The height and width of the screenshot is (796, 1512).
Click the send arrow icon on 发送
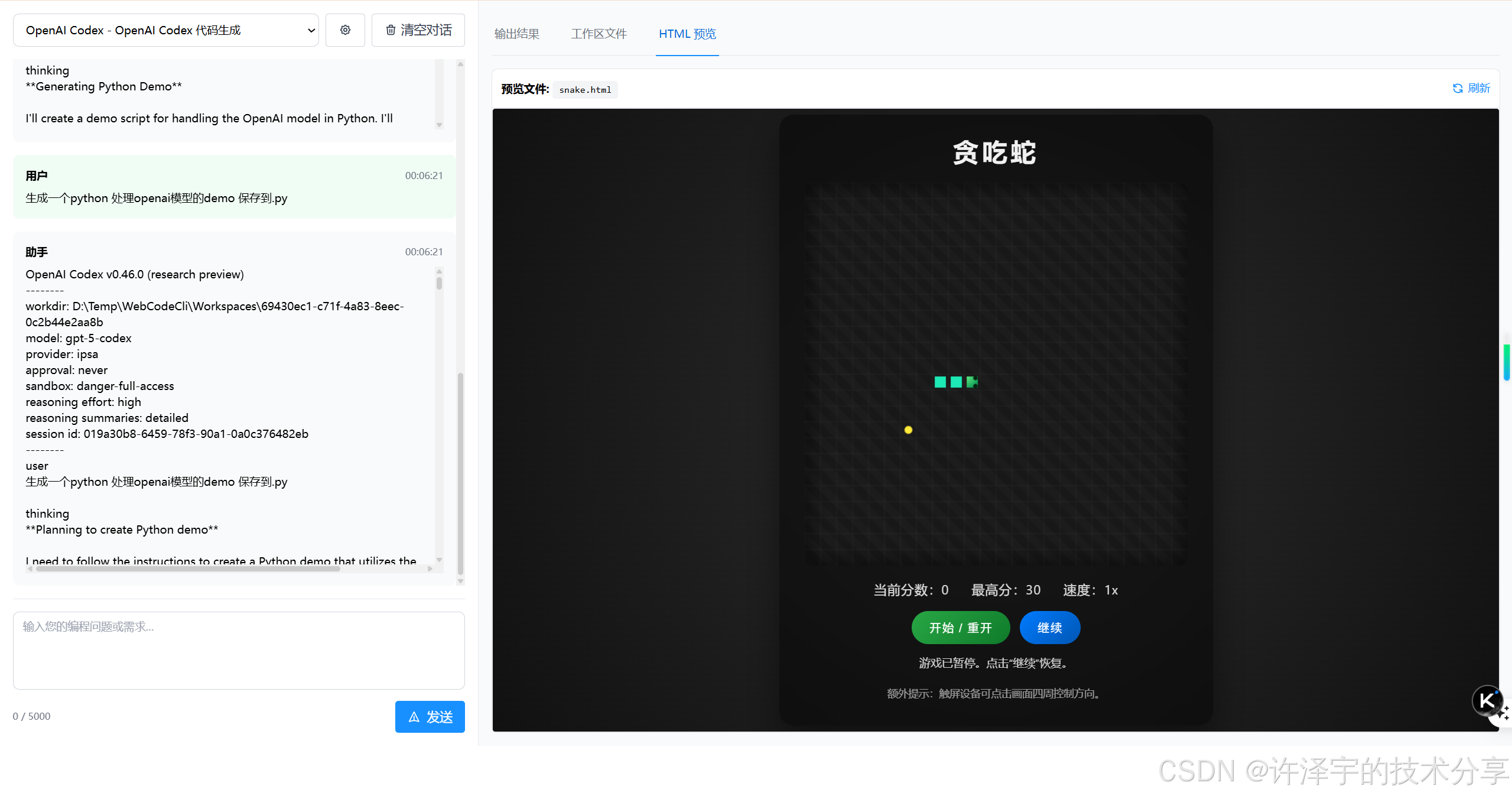[x=414, y=717]
